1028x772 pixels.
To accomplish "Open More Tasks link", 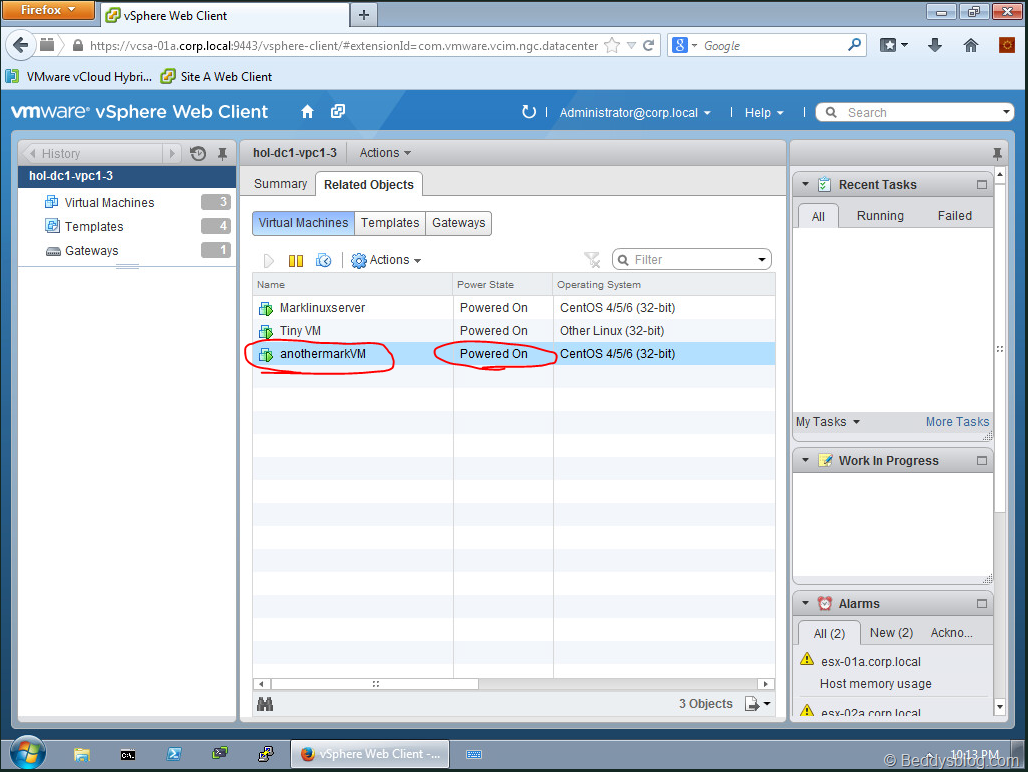I will 957,422.
